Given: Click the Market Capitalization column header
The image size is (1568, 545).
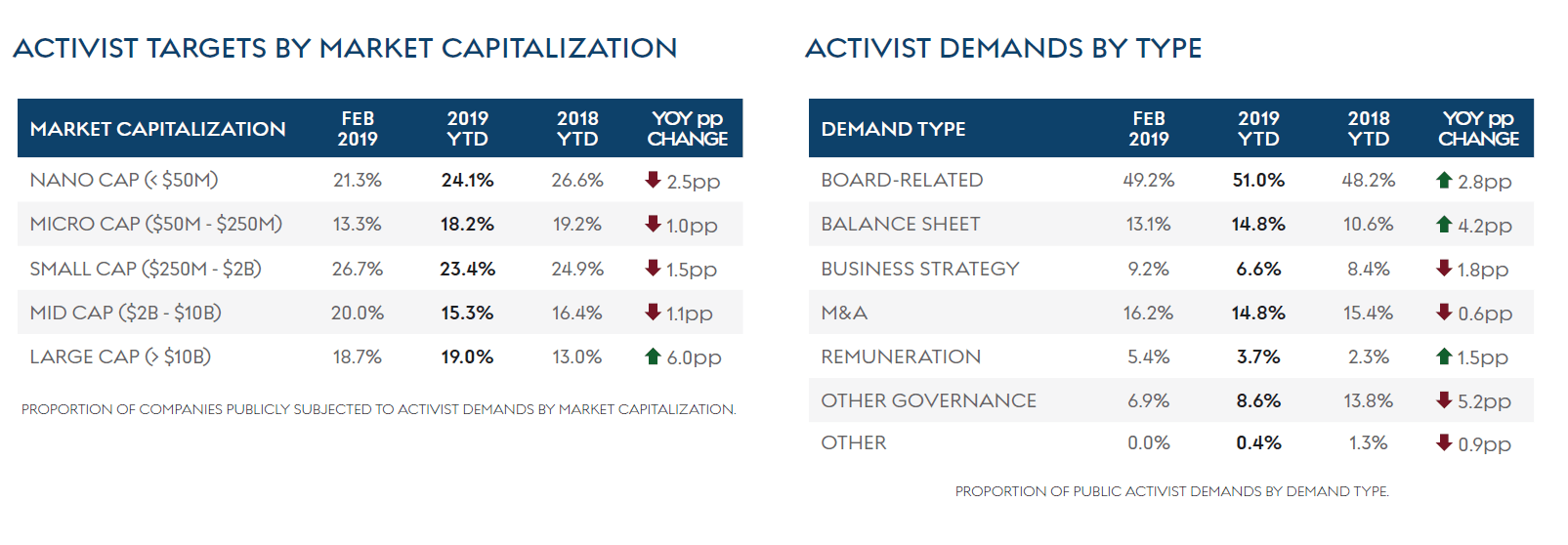Looking at the screenshot, I should [157, 129].
